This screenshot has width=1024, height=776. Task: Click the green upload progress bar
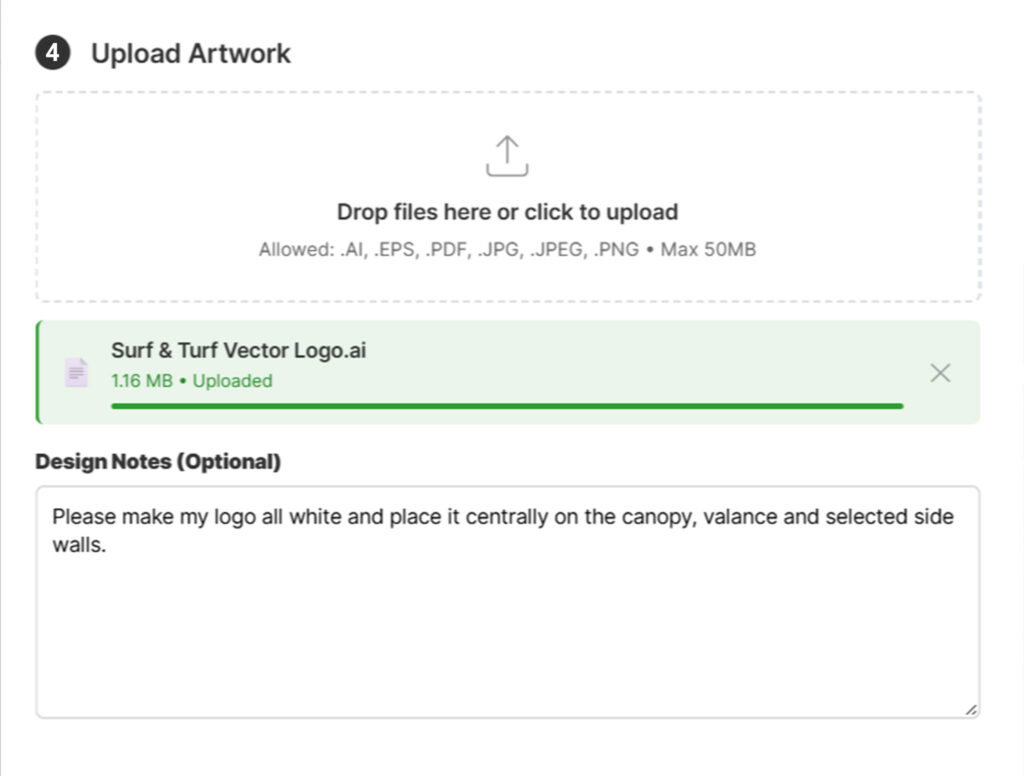point(507,407)
